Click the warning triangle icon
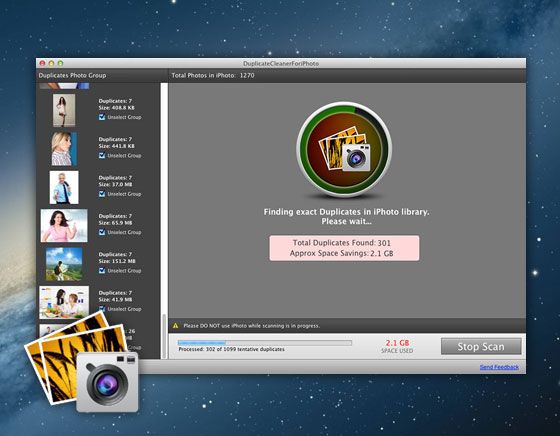Viewport: 560px width, 436px height. click(x=175, y=326)
